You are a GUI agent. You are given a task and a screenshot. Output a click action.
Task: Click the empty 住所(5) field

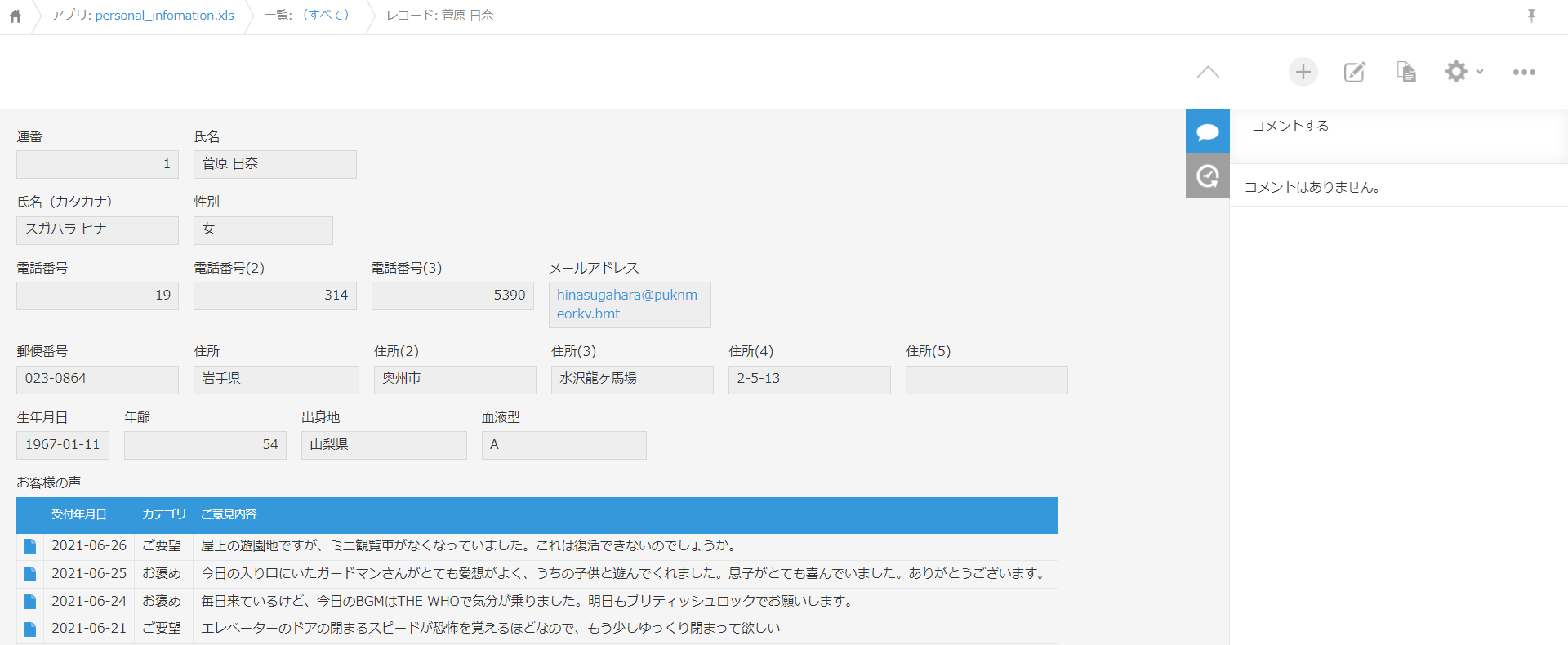[x=987, y=380]
